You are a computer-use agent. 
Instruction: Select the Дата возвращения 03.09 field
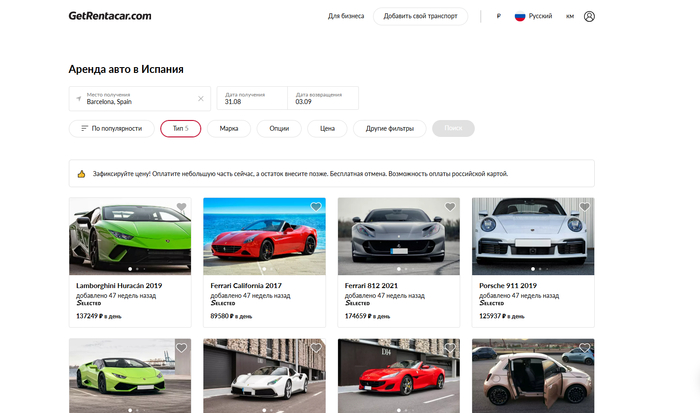click(x=323, y=98)
